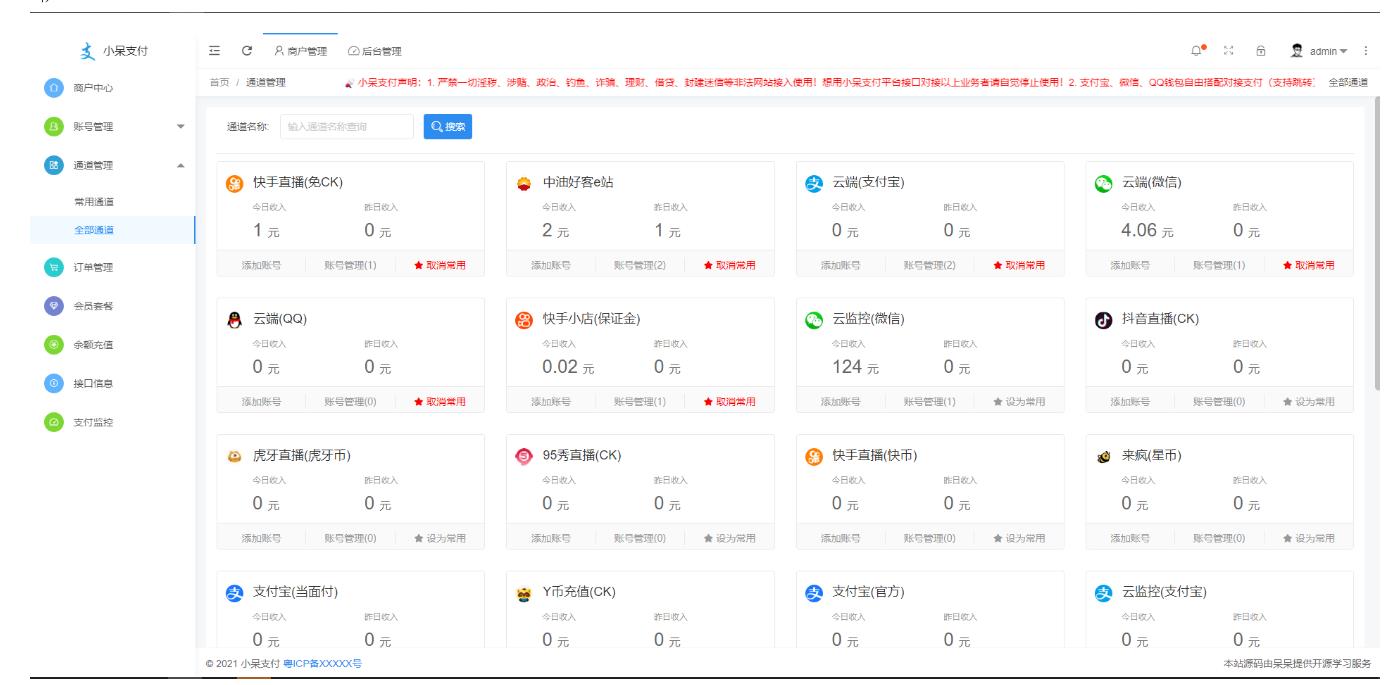Click the 通道名称 search input field
Screen dimensions: 1396x685
point(346,126)
